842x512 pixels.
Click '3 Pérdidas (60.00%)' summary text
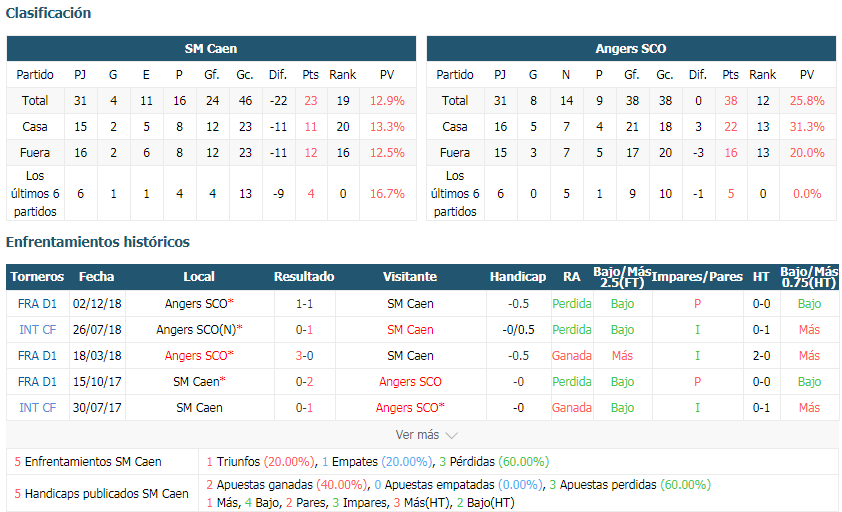click(494, 461)
